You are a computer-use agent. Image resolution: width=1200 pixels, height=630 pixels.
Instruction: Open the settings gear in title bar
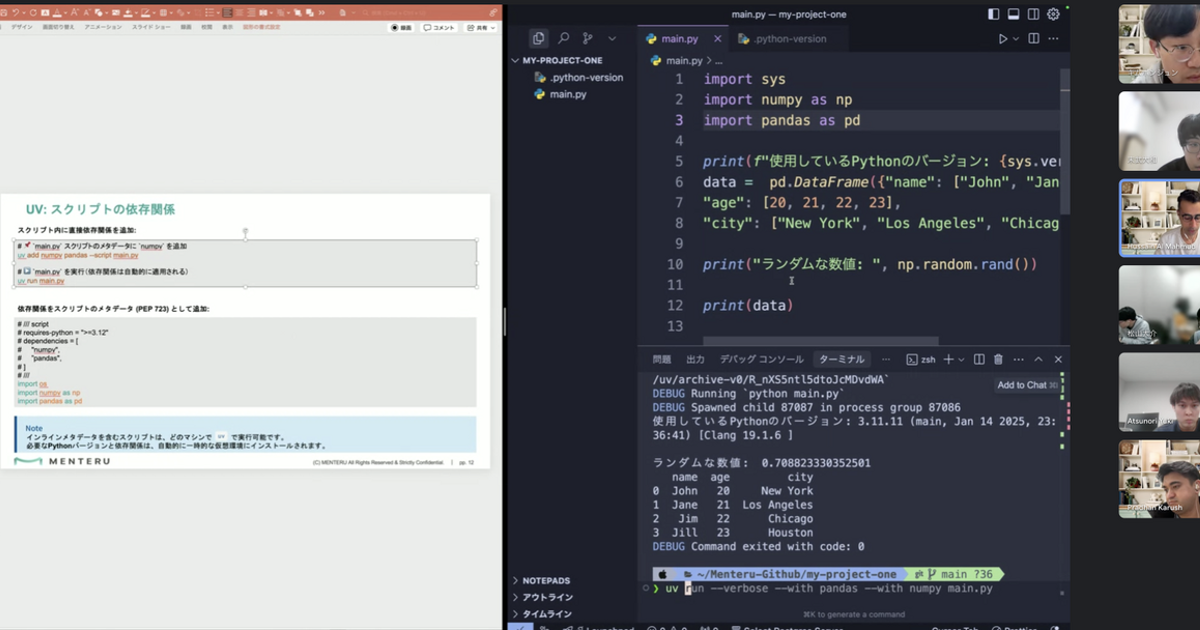click(x=1053, y=14)
